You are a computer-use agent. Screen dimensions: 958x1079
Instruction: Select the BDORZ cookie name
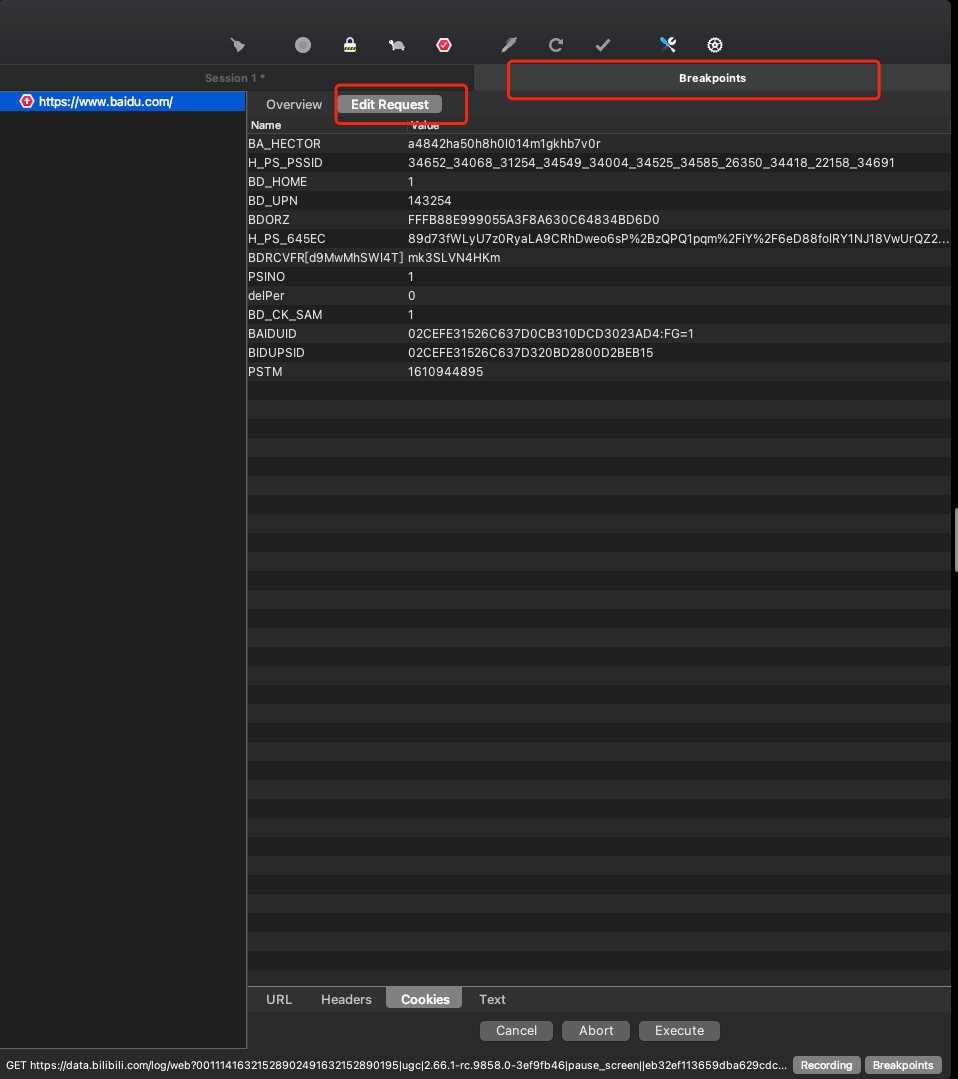tap(268, 220)
